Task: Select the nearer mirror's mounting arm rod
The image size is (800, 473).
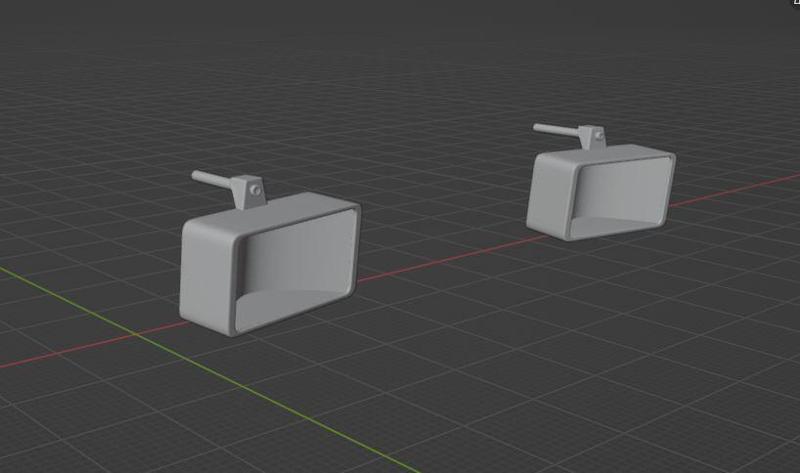Action: [212, 179]
